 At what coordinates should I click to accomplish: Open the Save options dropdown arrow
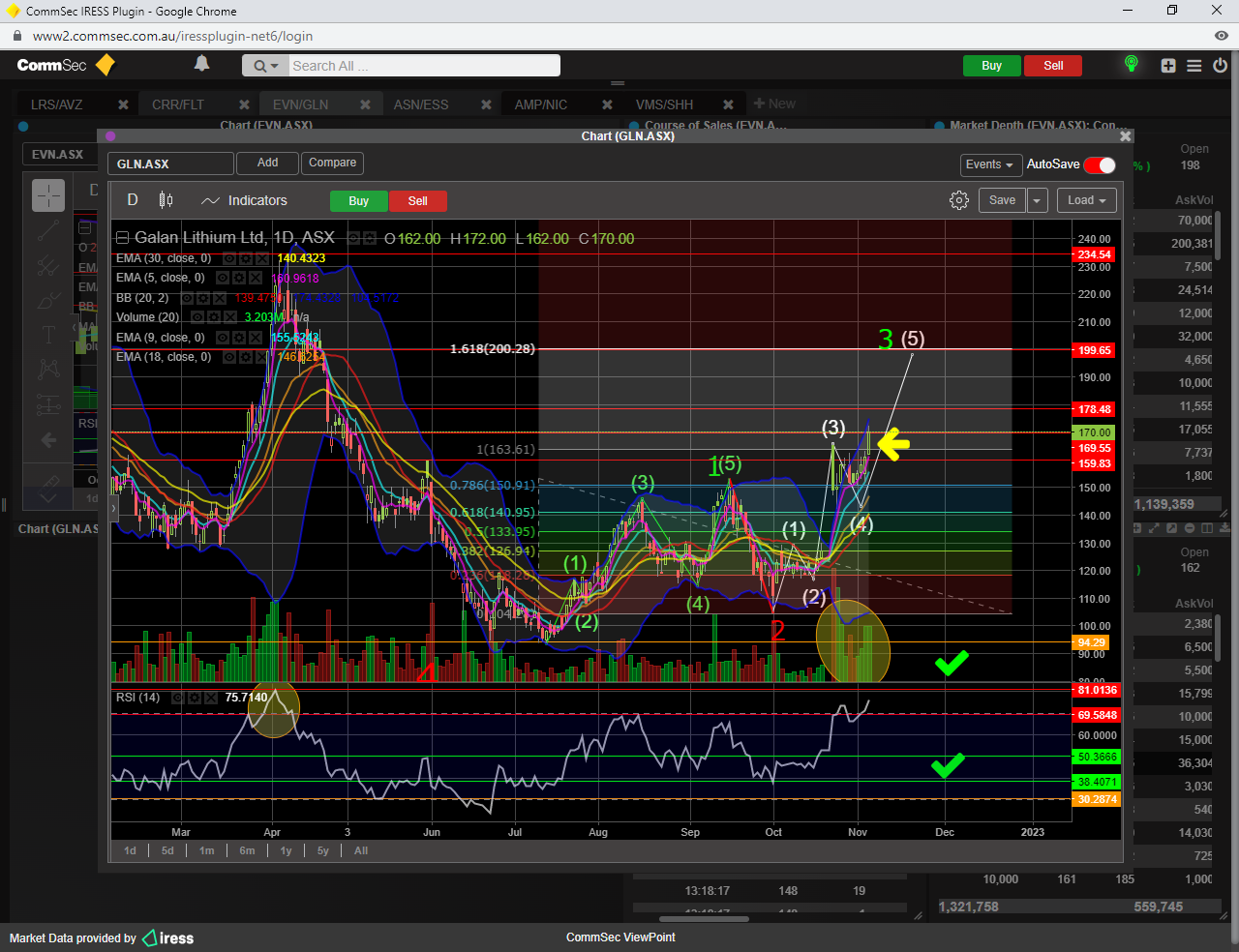click(1037, 200)
